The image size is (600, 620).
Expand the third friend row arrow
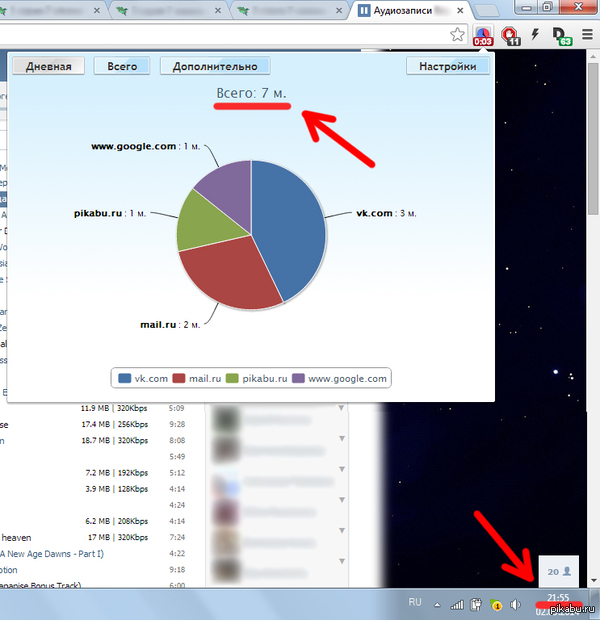(341, 469)
